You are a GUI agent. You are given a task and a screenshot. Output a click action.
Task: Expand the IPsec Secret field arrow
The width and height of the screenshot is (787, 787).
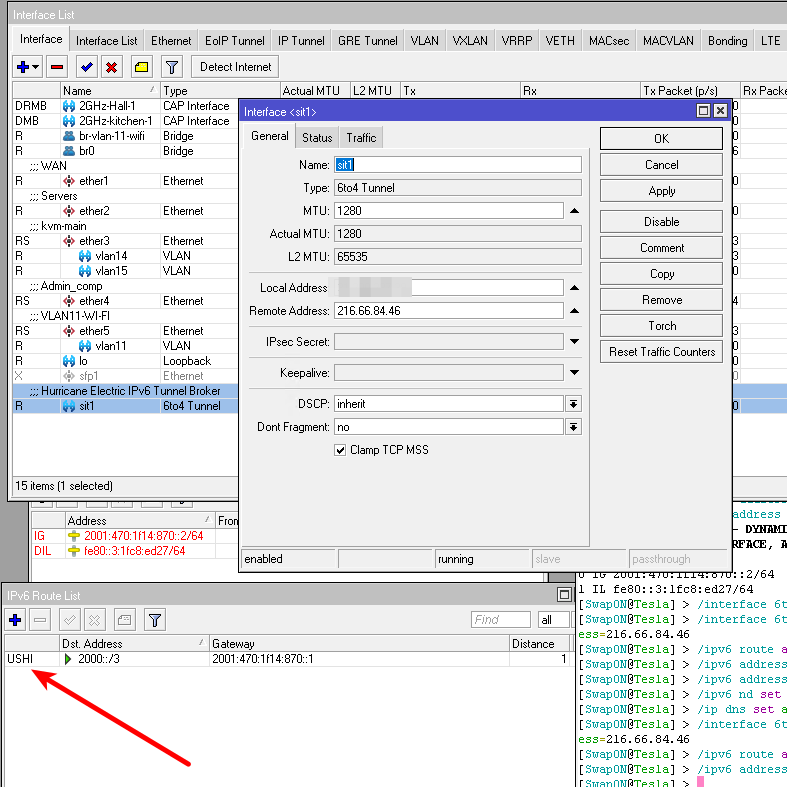click(575, 342)
